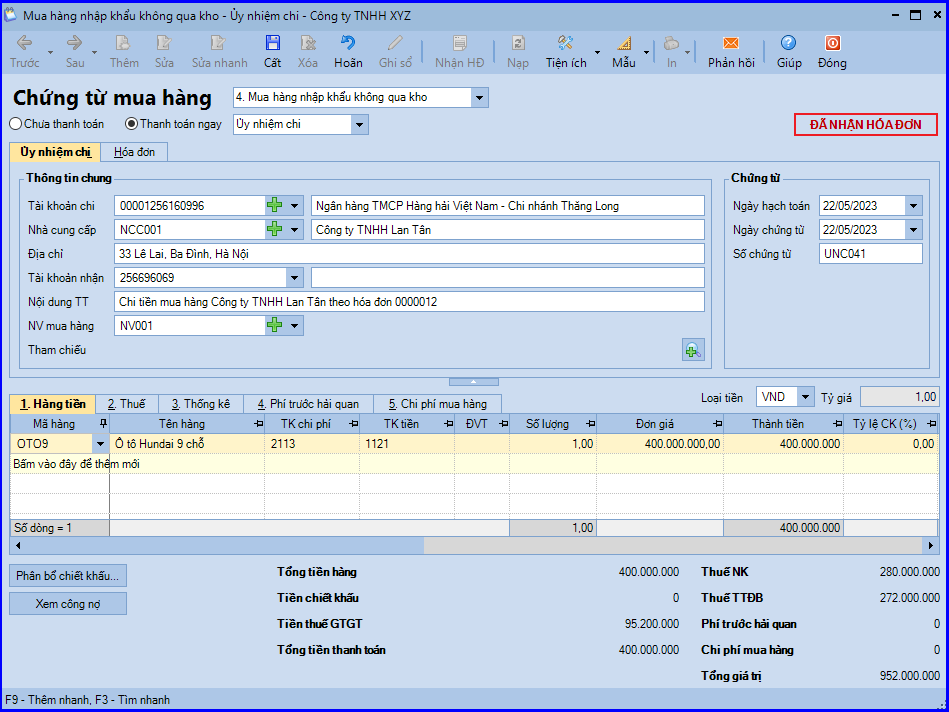Click the Nạp reload icon
Screen dimensions: 949x712
[518, 42]
